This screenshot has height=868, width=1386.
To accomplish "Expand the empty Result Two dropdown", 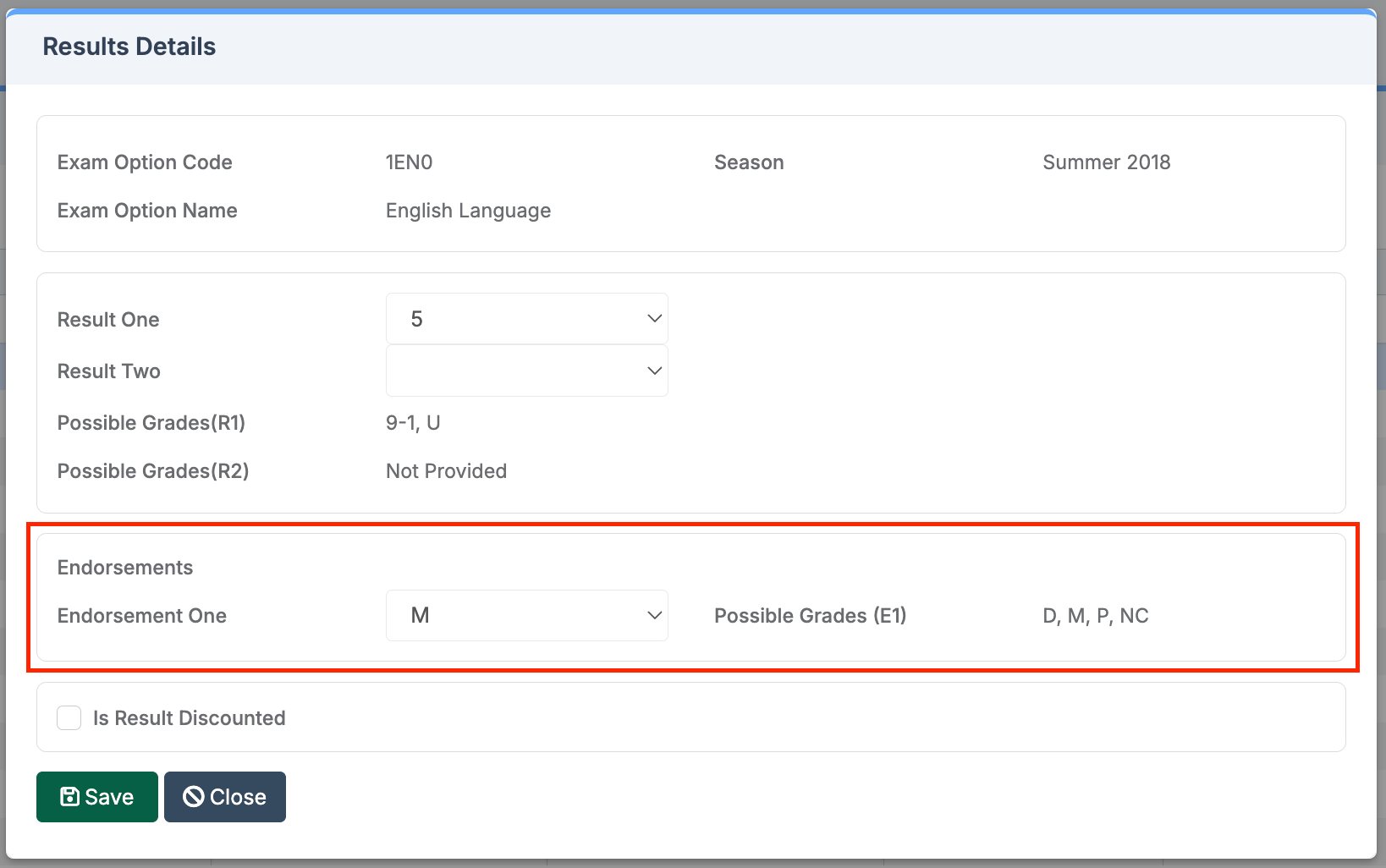I will click(526, 371).
